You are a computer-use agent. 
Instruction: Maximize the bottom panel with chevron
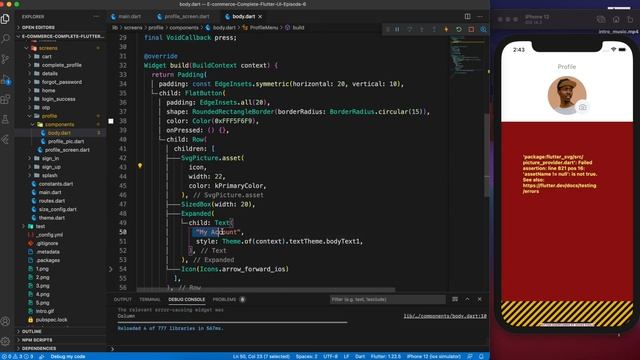click(x=467, y=299)
